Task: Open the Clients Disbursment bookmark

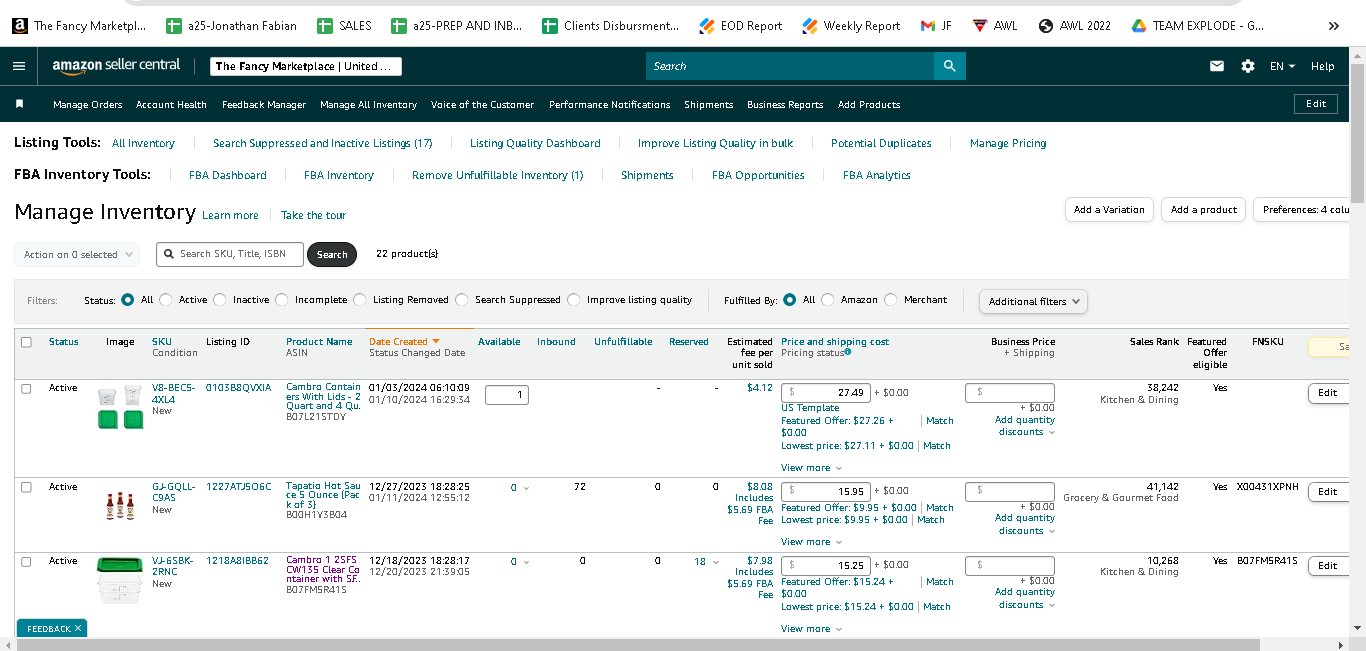Action: [610, 26]
